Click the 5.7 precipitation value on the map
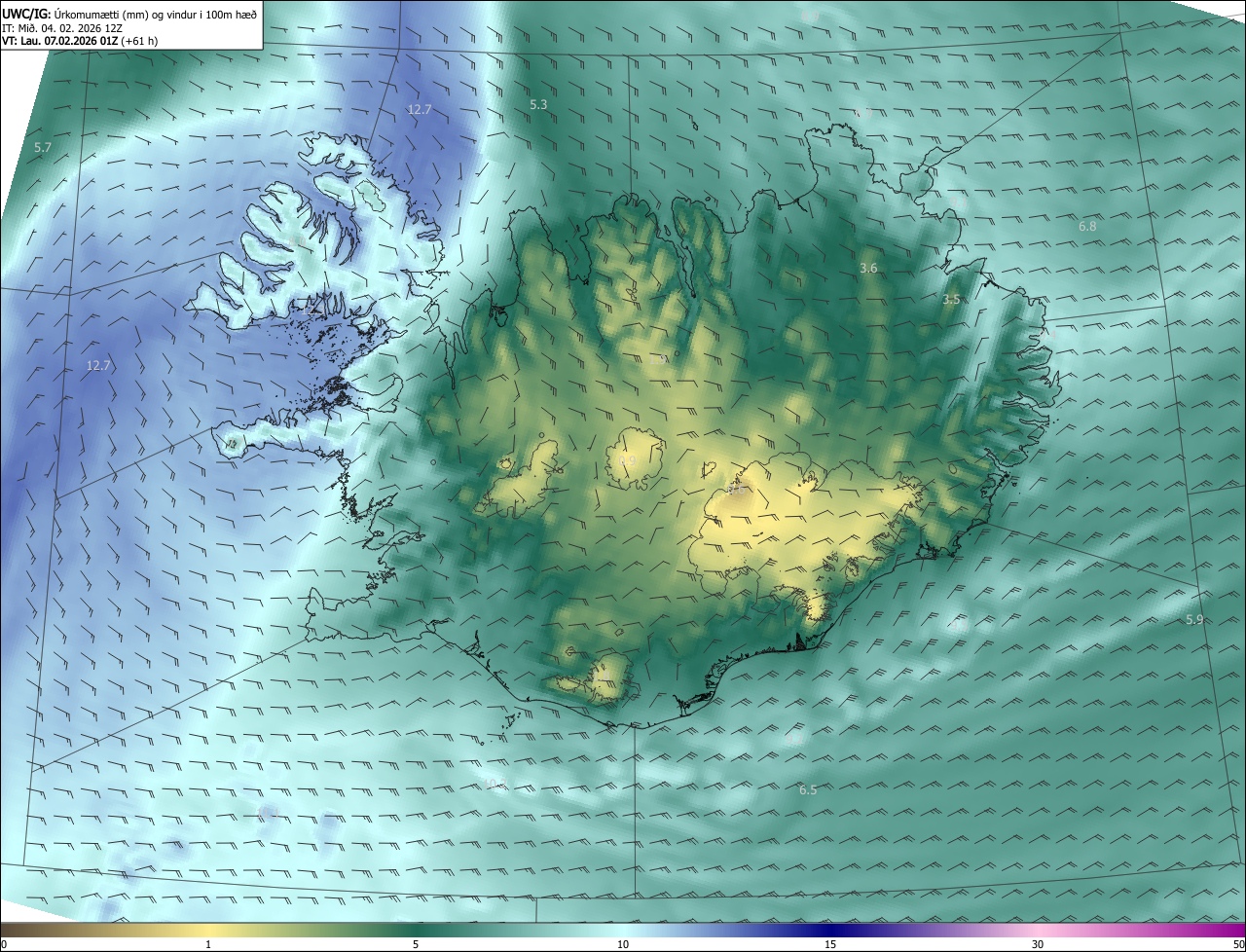This screenshot has height=952, width=1246. tap(42, 148)
